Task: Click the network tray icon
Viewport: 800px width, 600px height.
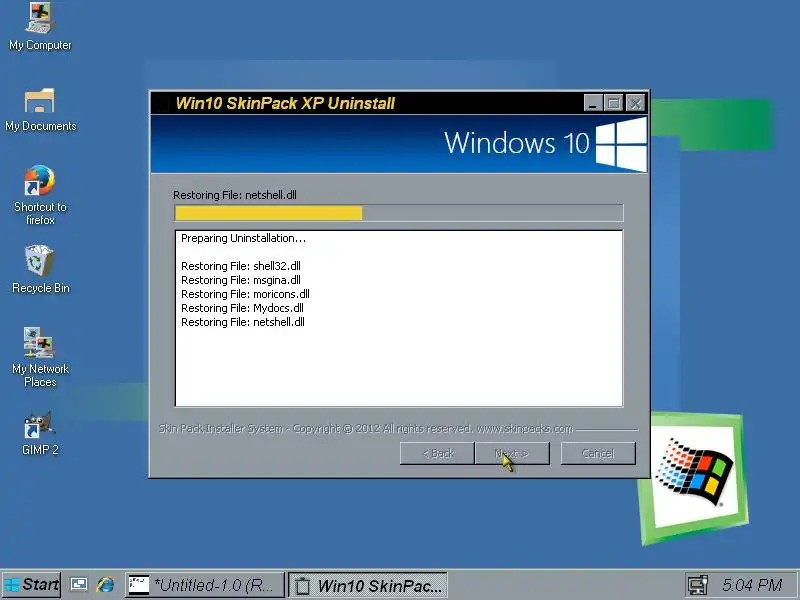Action: tap(697, 585)
